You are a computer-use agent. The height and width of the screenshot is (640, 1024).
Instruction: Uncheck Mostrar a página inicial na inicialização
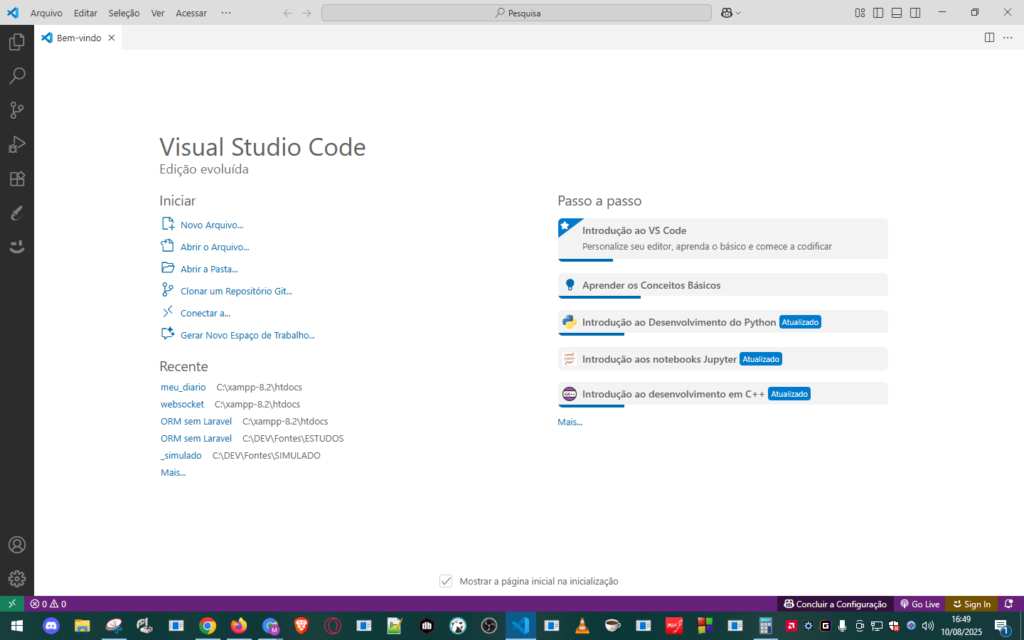click(x=446, y=581)
